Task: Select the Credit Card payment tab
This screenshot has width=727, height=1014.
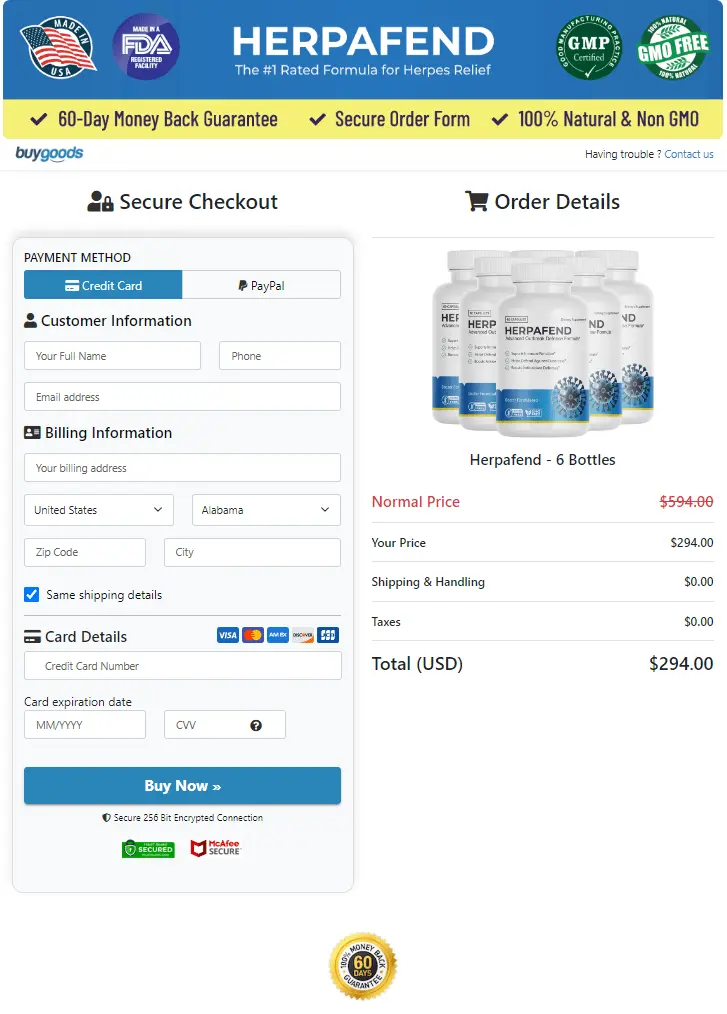Action: pos(103,285)
